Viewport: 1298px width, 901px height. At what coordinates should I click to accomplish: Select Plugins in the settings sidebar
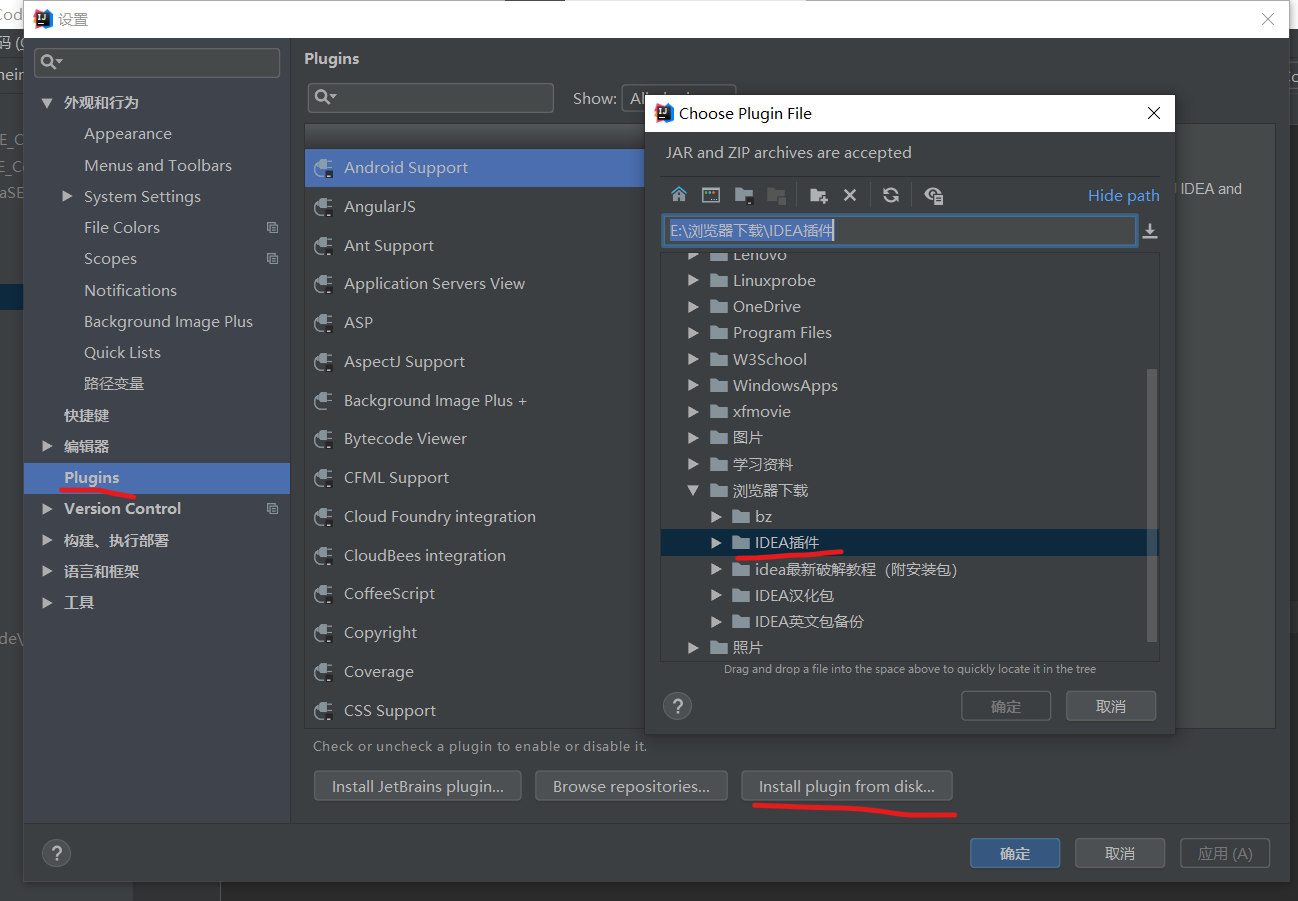93,478
